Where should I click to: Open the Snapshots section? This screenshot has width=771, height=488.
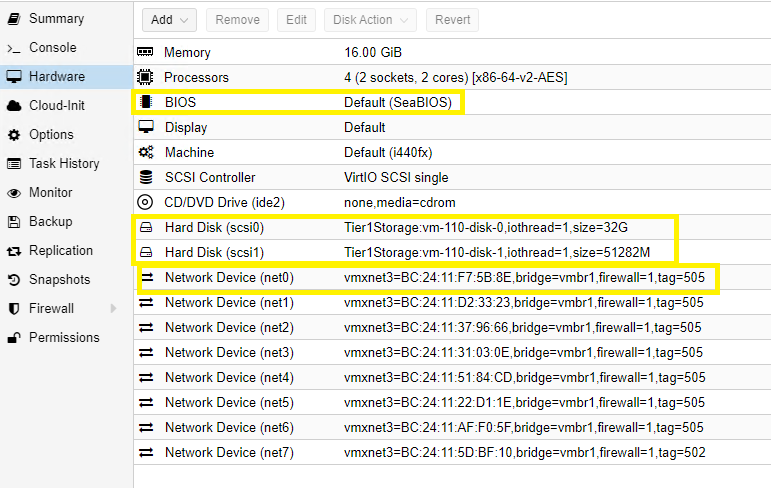click(59, 279)
